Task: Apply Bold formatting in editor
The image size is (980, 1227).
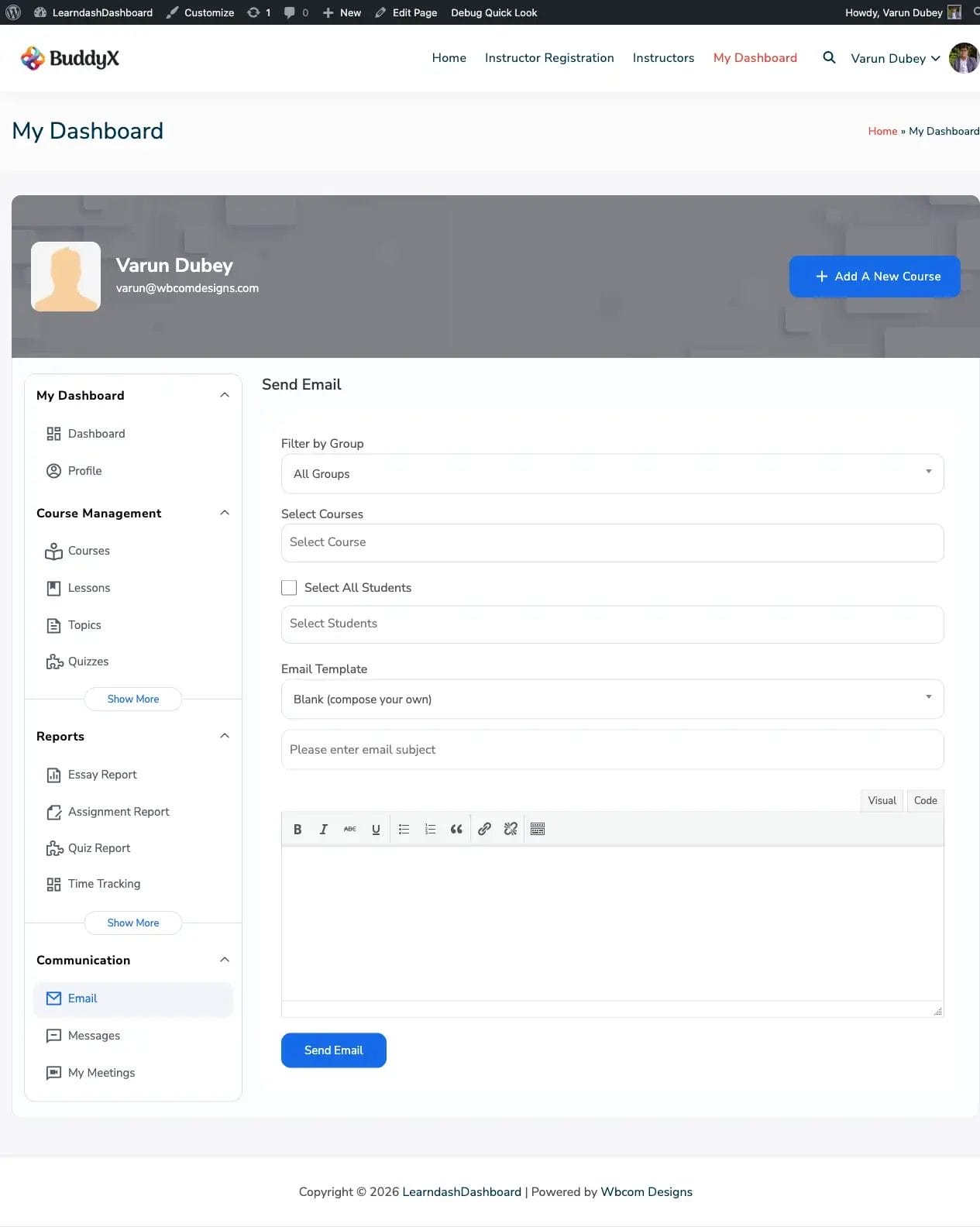Action: 297,829
